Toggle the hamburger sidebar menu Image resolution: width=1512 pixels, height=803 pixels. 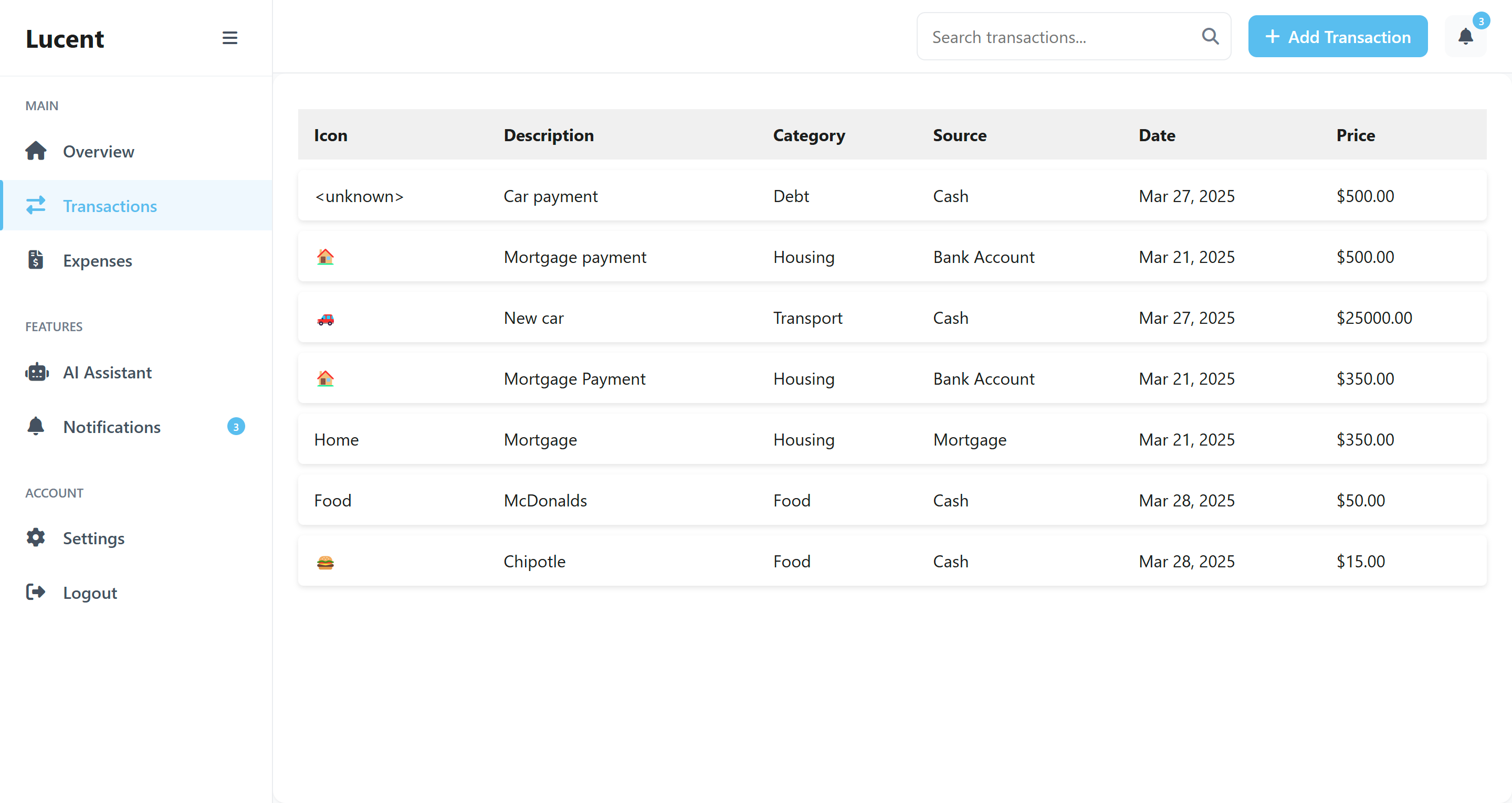pos(229,38)
